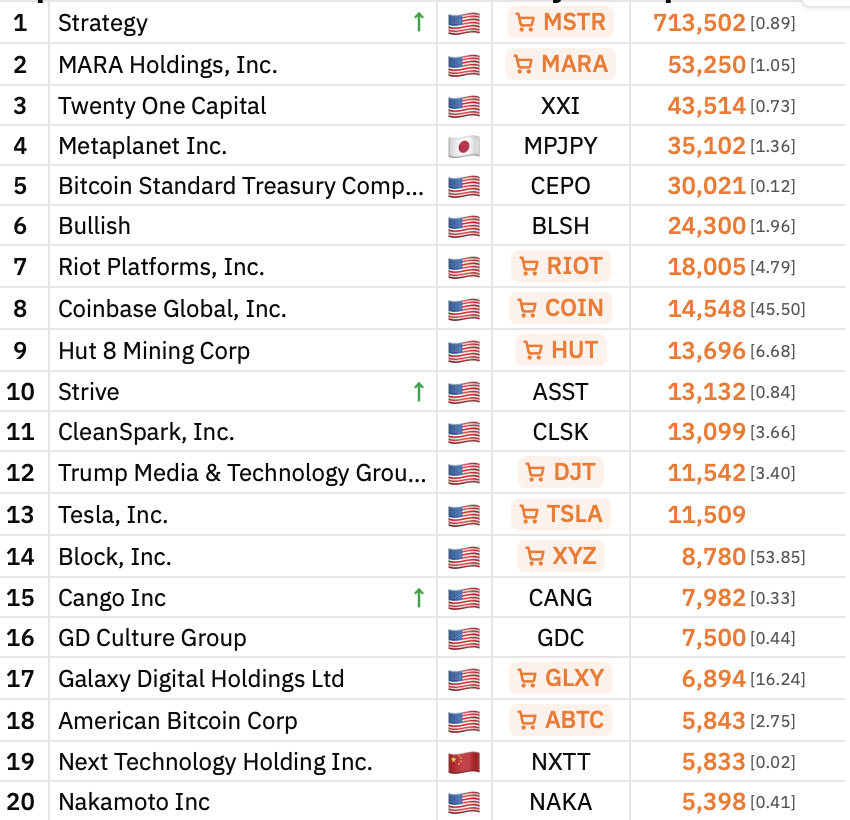This screenshot has height=820, width=850.
Task: Click the cart icon next to HUT
Action: (532, 350)
